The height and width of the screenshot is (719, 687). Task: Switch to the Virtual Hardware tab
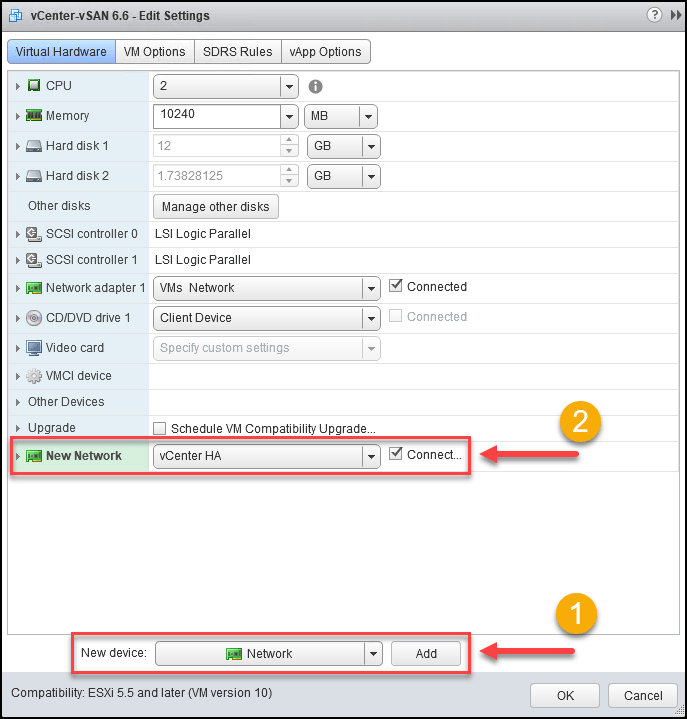tap(61, 51)
